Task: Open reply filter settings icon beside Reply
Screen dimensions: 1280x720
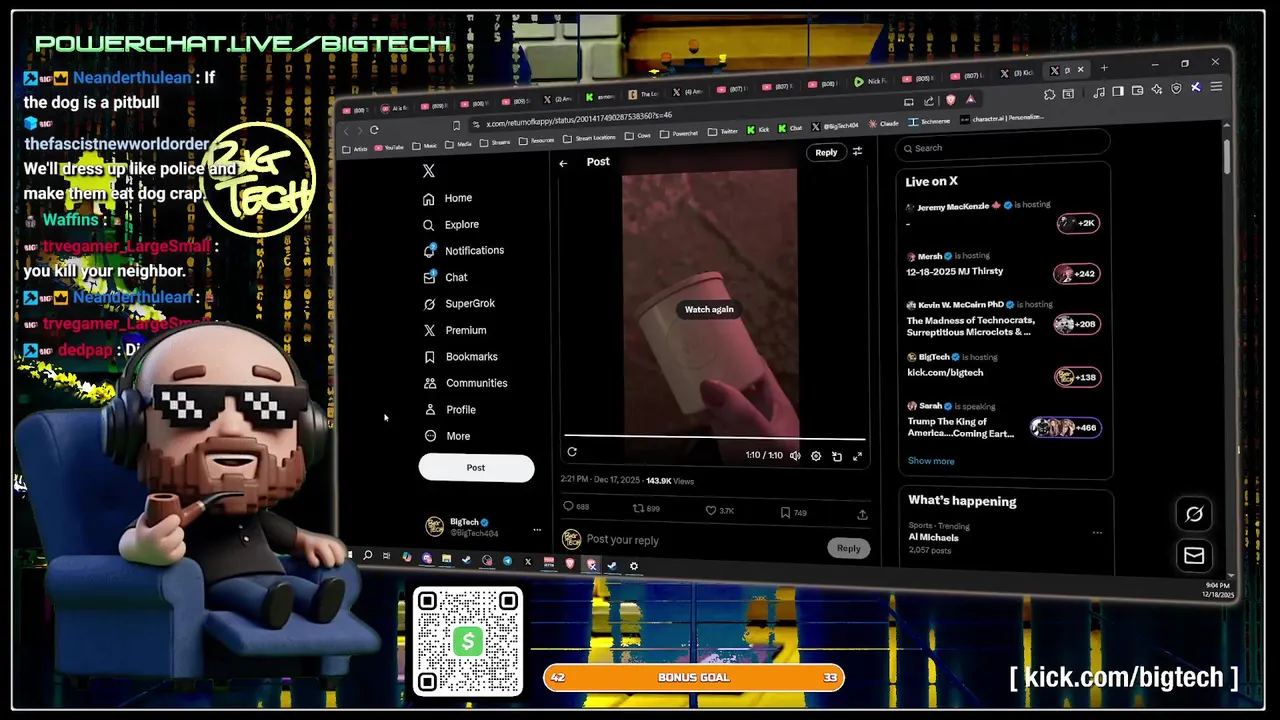Action: [x=857, y=152]
